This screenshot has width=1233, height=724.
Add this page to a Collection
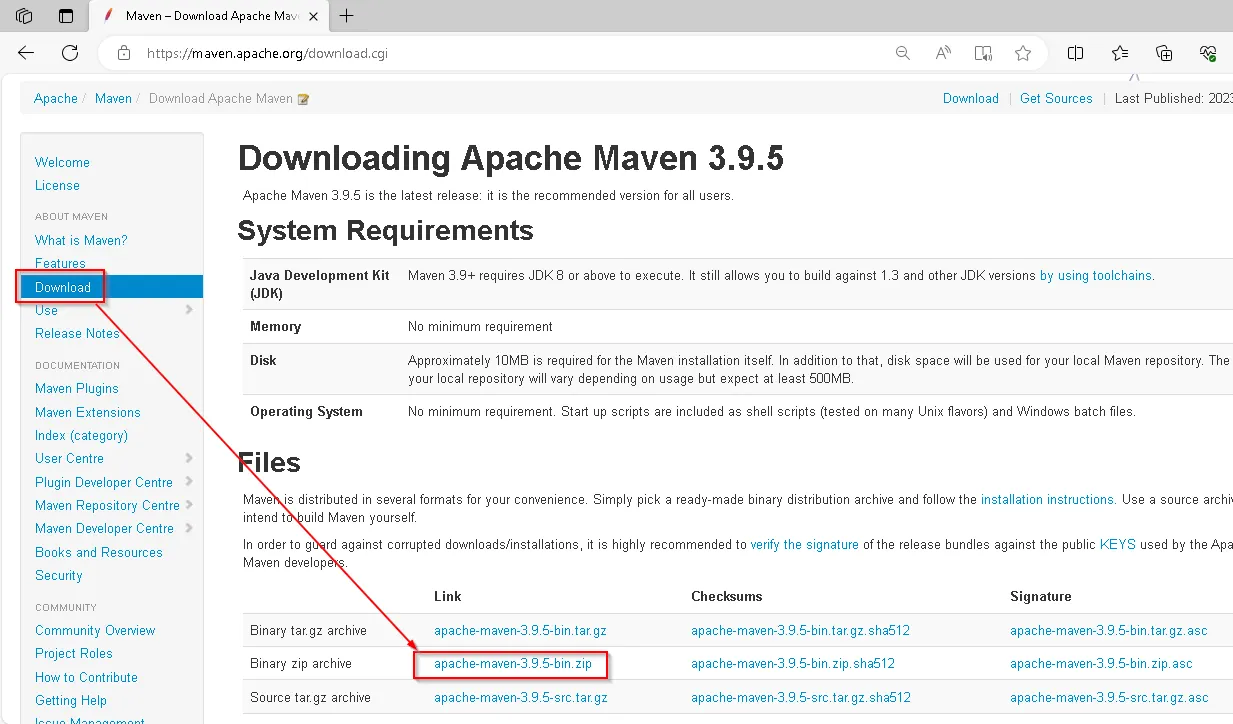[1163, 53]
